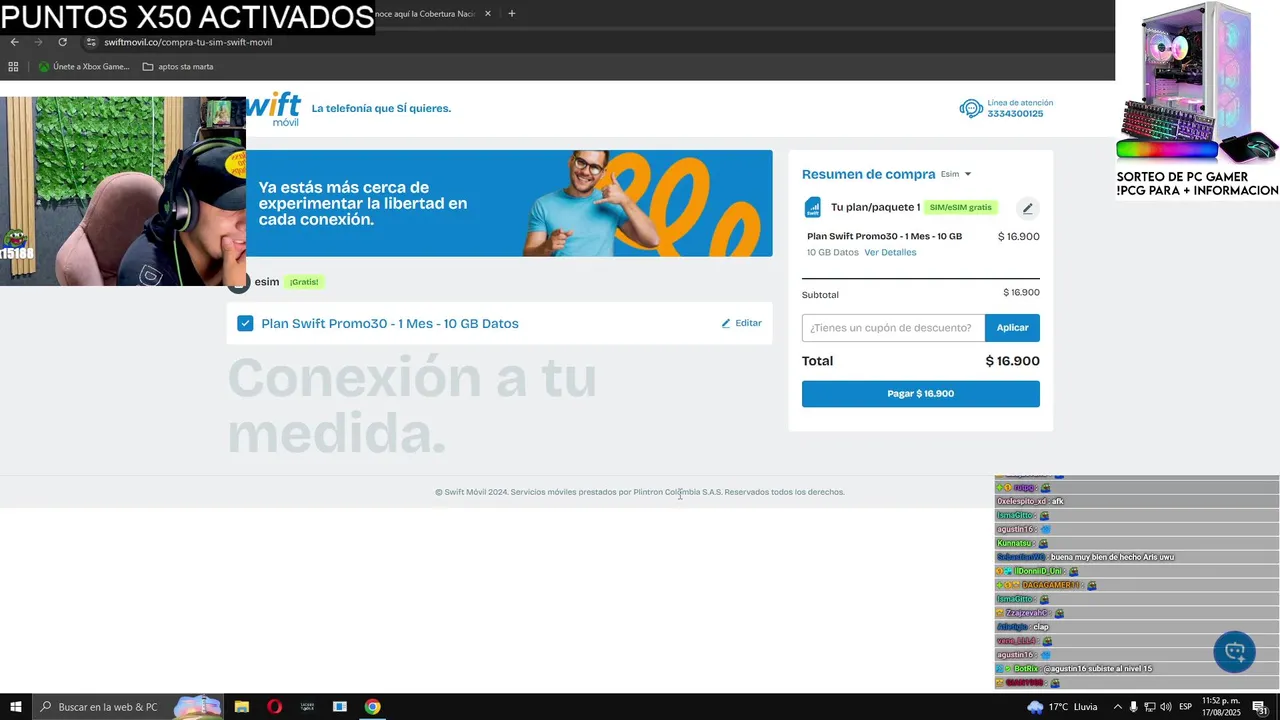Viewport: 1280px width, 720px height.
Task: Open the volume control tray icon
Action: point(1165,707)
